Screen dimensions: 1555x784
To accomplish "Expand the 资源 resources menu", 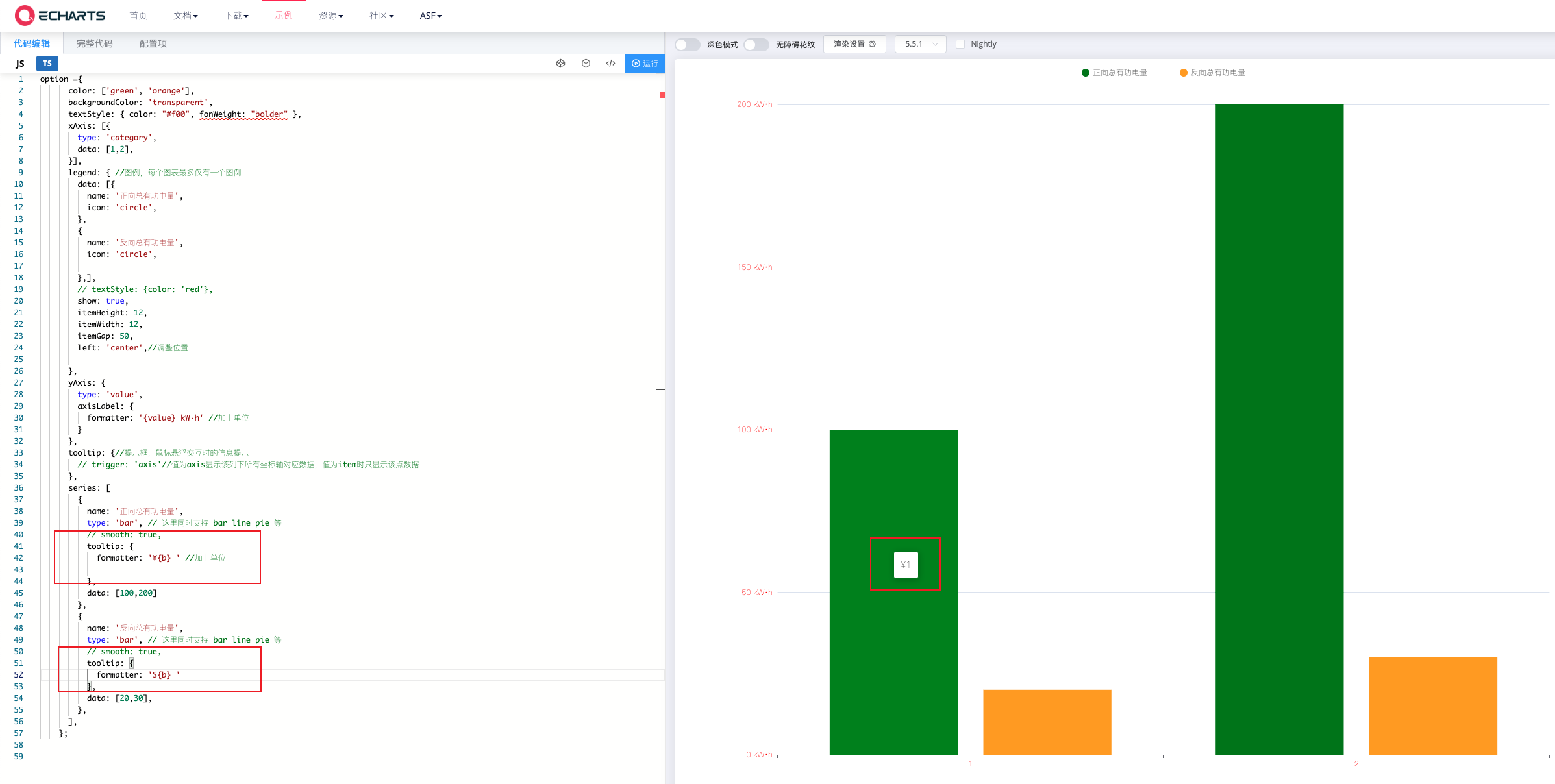I will coord(331,16).
